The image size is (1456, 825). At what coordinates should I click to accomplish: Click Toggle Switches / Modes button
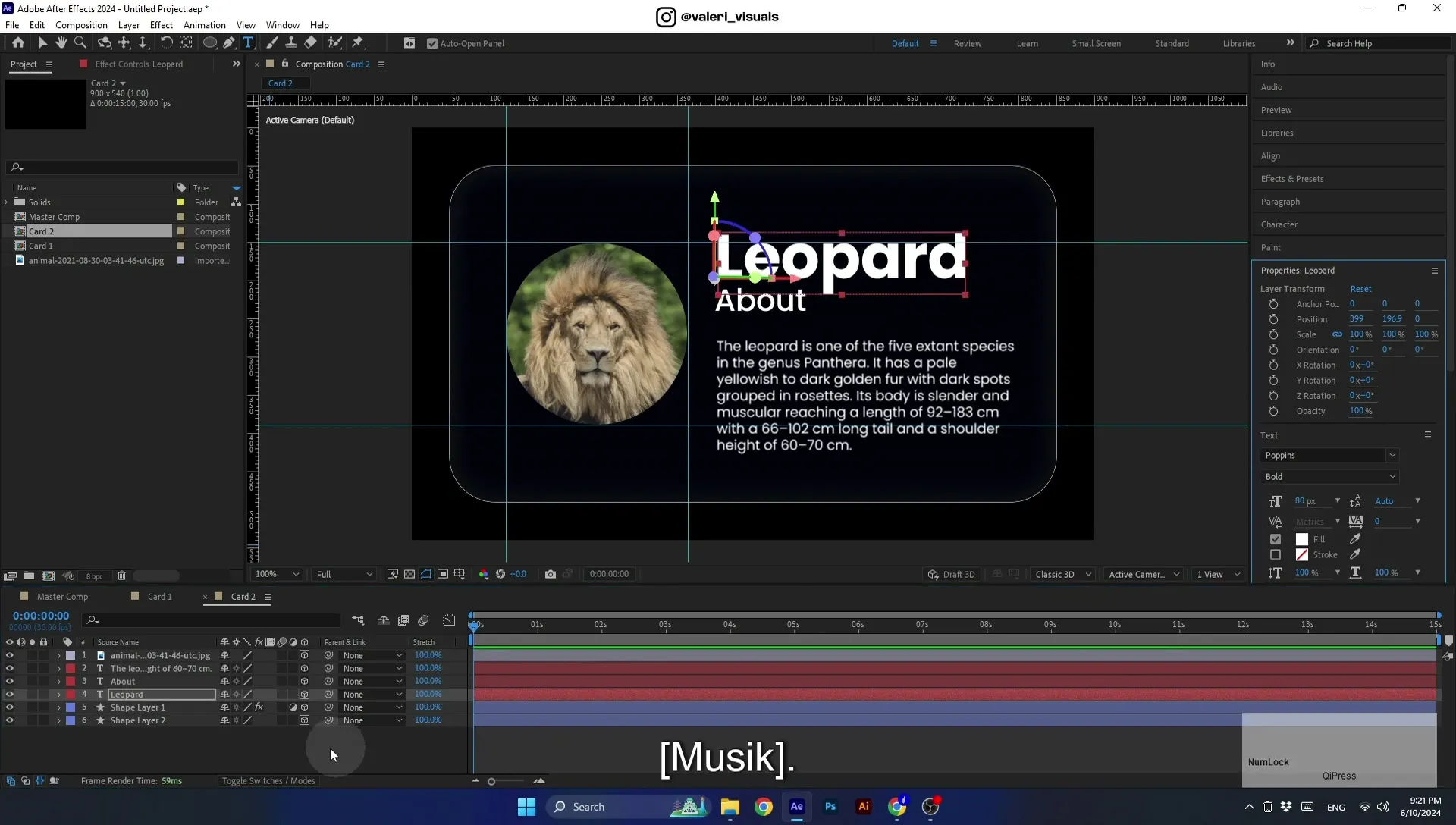pyautogui.click(x=268, y=781)
